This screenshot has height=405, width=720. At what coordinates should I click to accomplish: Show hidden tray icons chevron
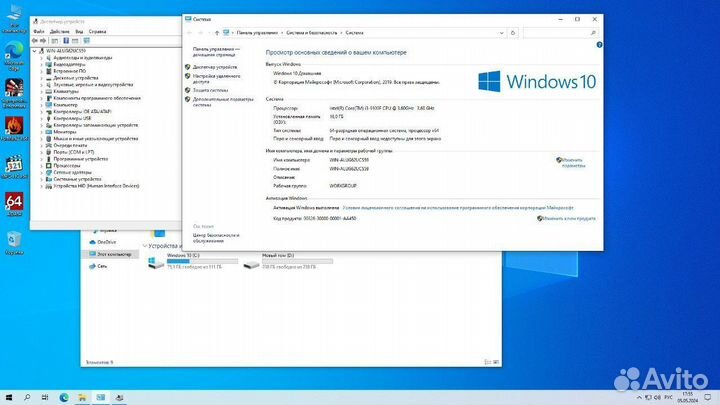tap(639, 397)
